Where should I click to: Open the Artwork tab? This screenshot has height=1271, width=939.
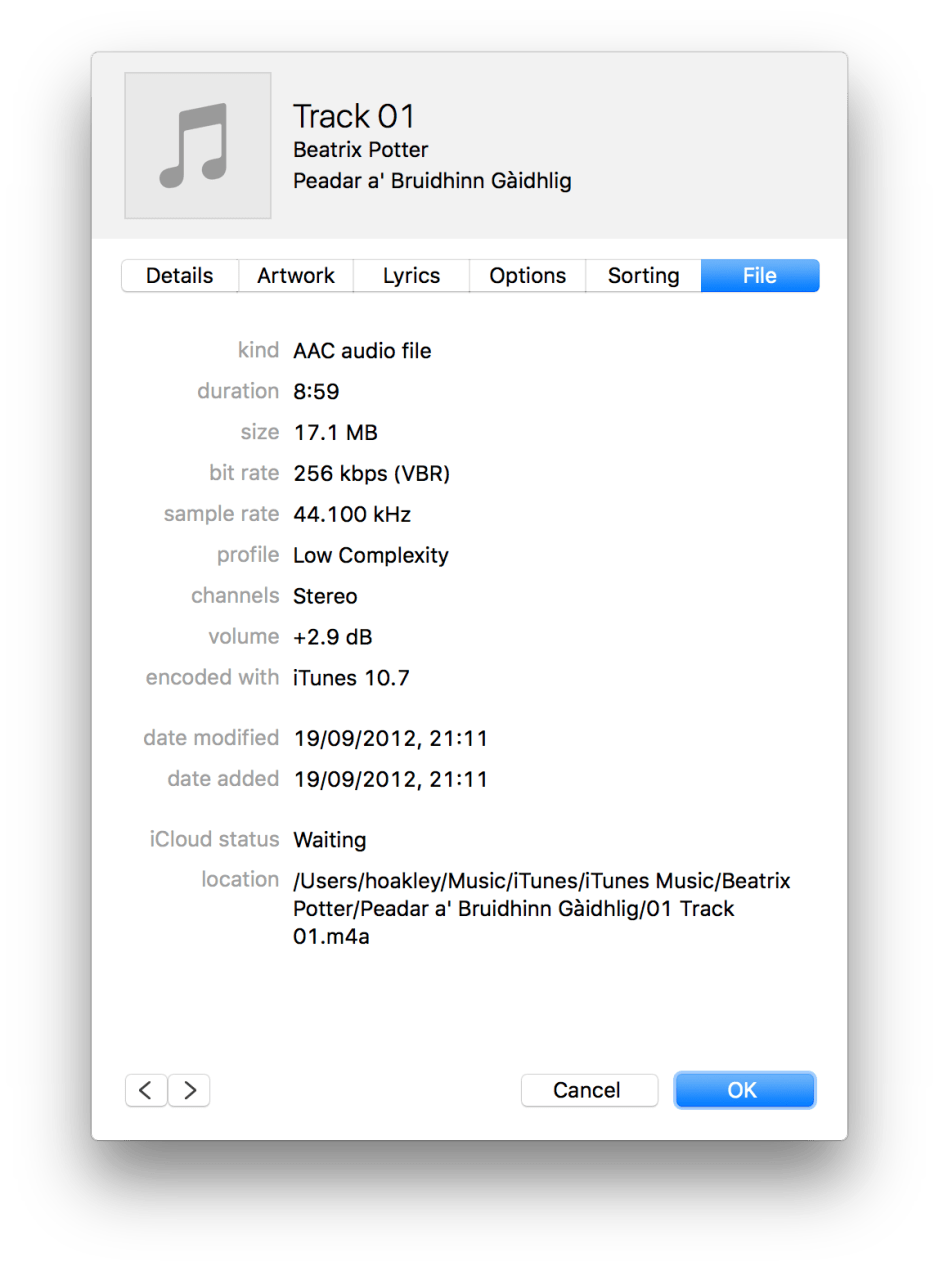(x=296, y=276)
